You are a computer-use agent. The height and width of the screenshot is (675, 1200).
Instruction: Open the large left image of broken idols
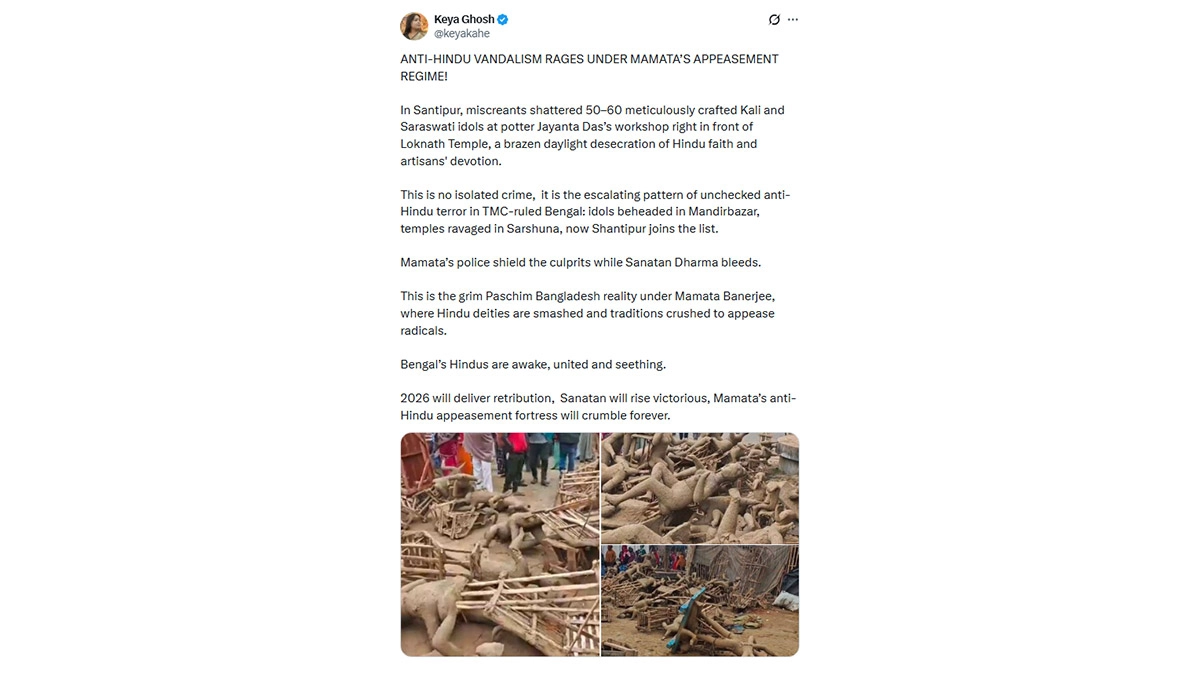click(x=499, y=544)
